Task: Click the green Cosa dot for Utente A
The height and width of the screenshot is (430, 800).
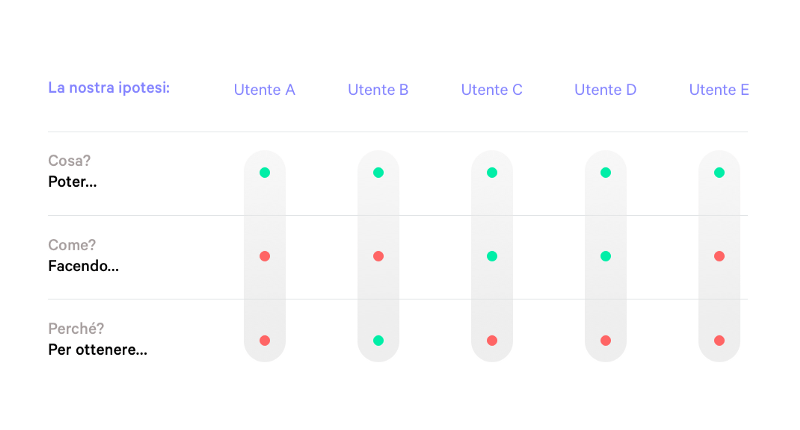Action: point(265,173)
